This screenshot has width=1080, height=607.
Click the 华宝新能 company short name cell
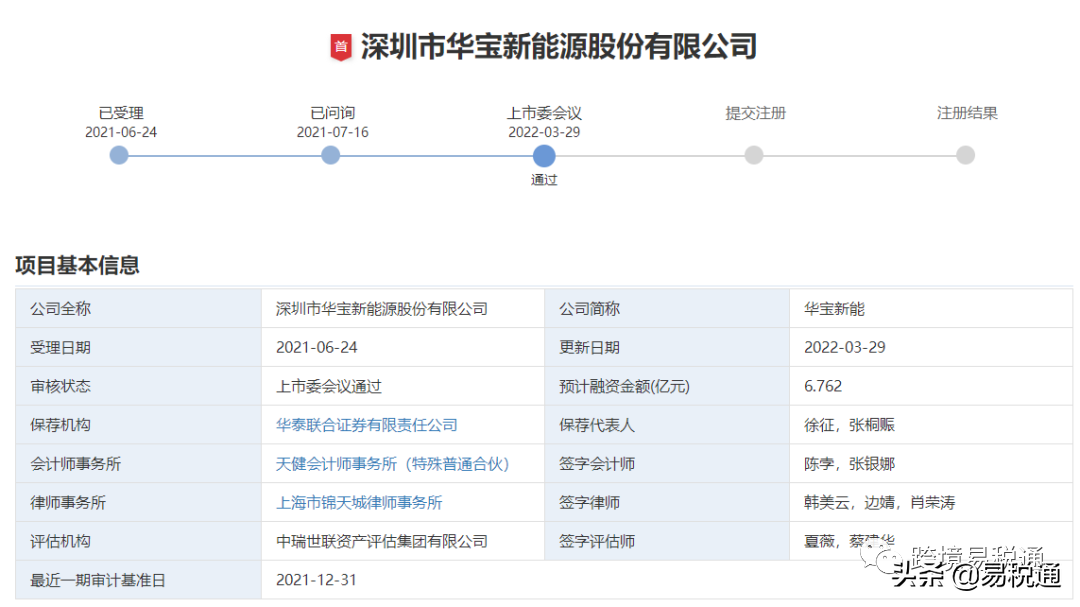pyautogui.click(x=931, y=309)
